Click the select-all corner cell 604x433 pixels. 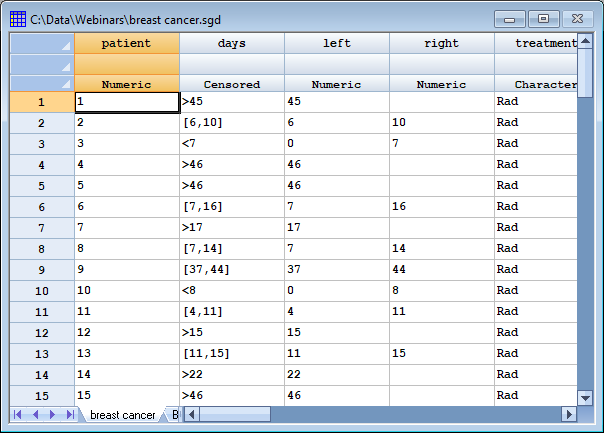[x=41, y=43]
